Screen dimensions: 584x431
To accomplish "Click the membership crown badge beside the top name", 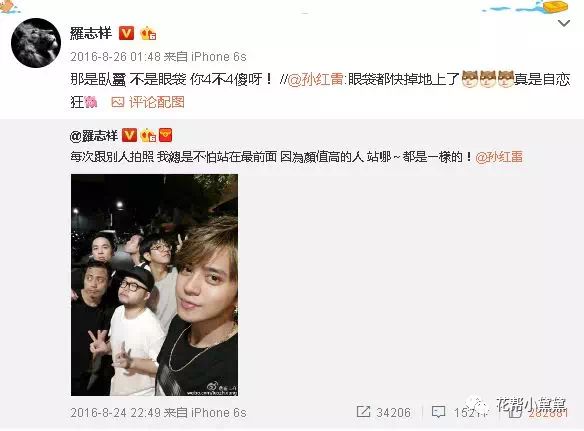I will click(148, 34).
